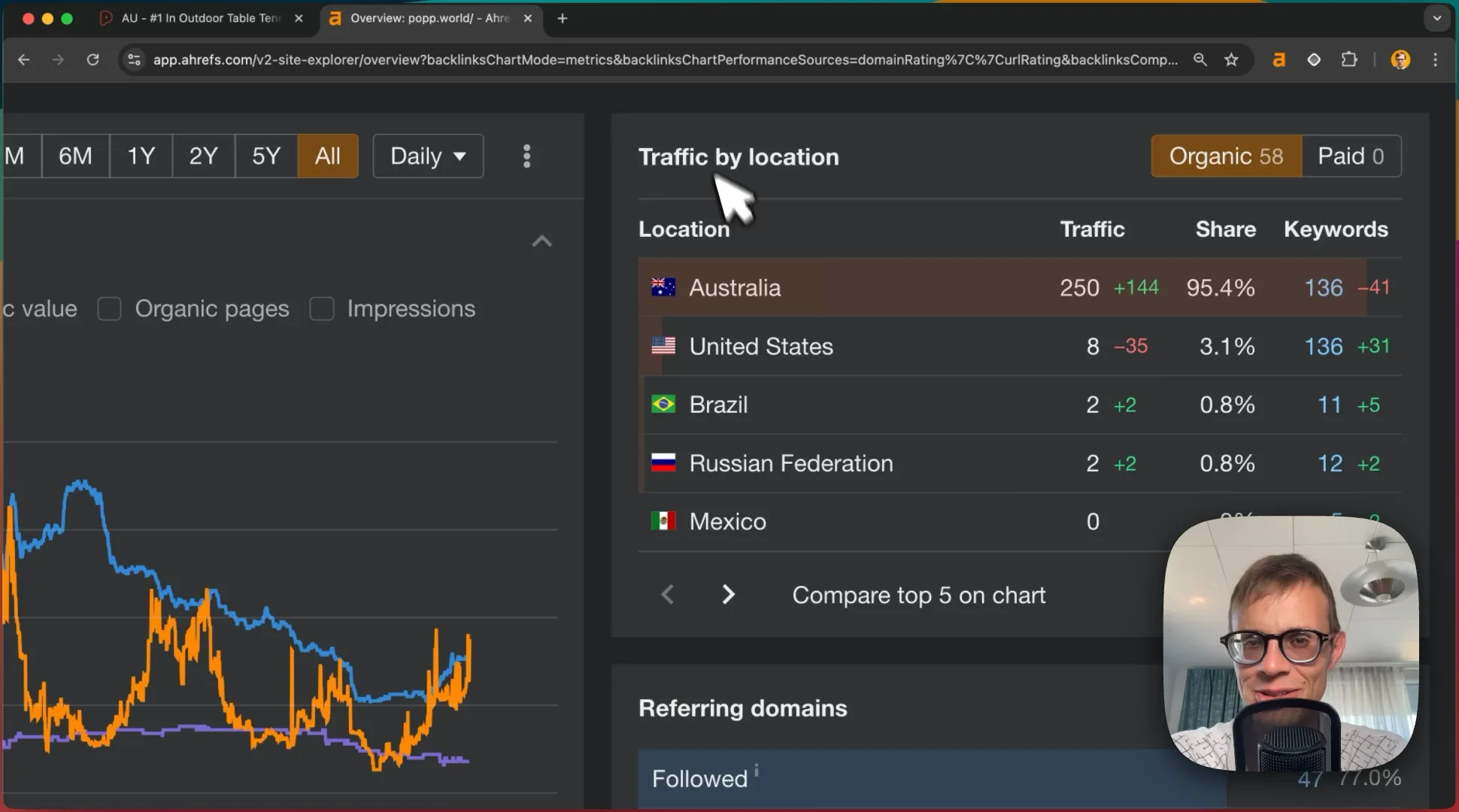This screenshot has width=1459, height=812.
Task: Open the Extensions puzzle icon
Action: tap(1349, 59)
